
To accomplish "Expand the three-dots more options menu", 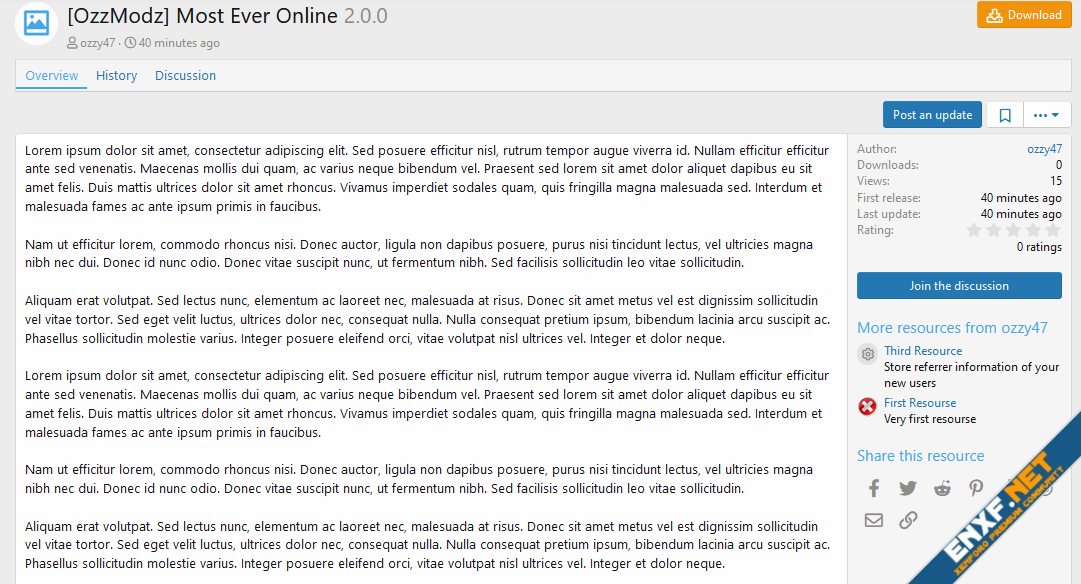I will click(1047, 115).
